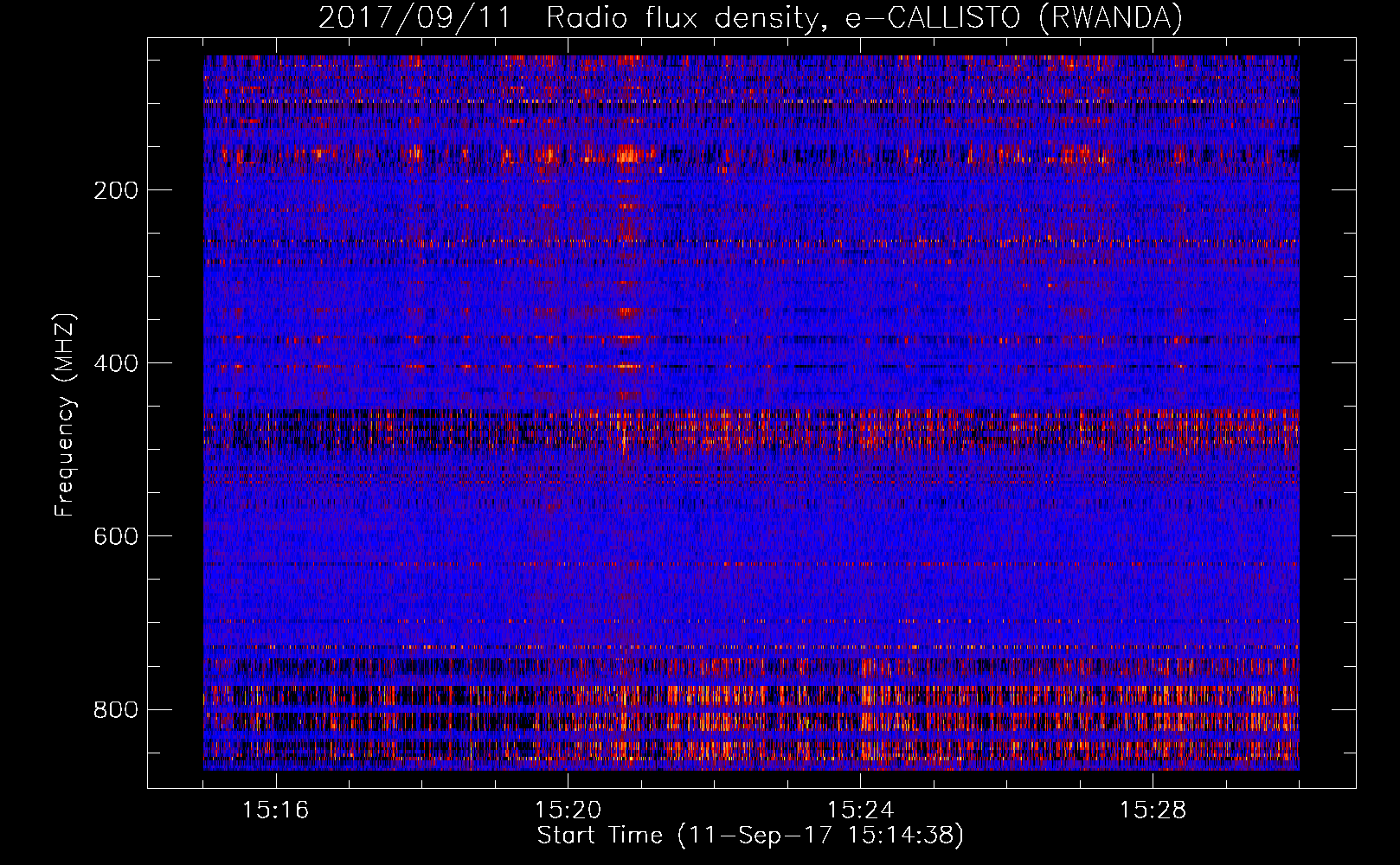The image size is (1400, 865).
Task: Click the 'Frequency (MHZ)' axis label
Action: coord(65,414)
